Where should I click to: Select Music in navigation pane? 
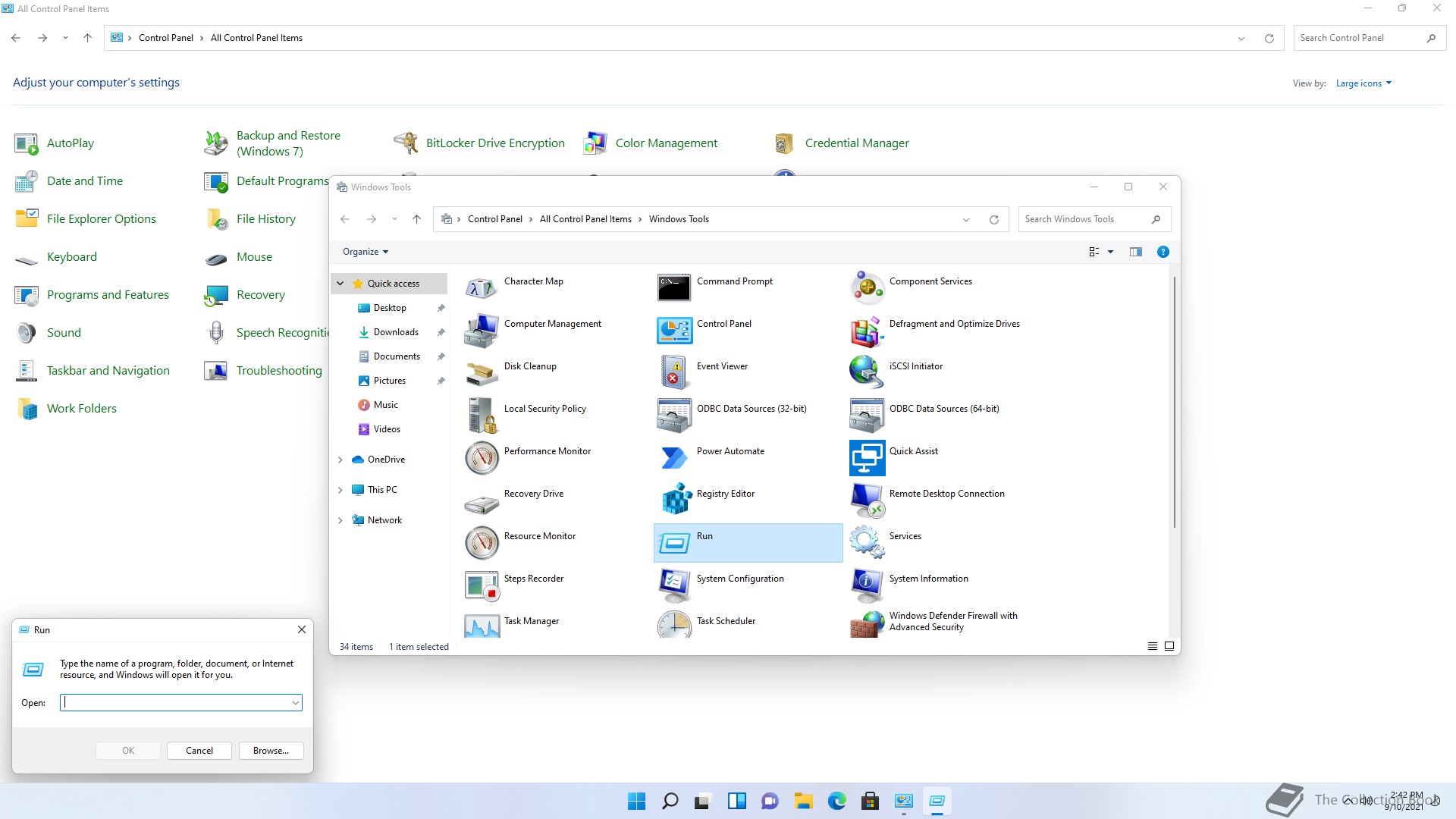pyautogui.click(x=386, y=405)
